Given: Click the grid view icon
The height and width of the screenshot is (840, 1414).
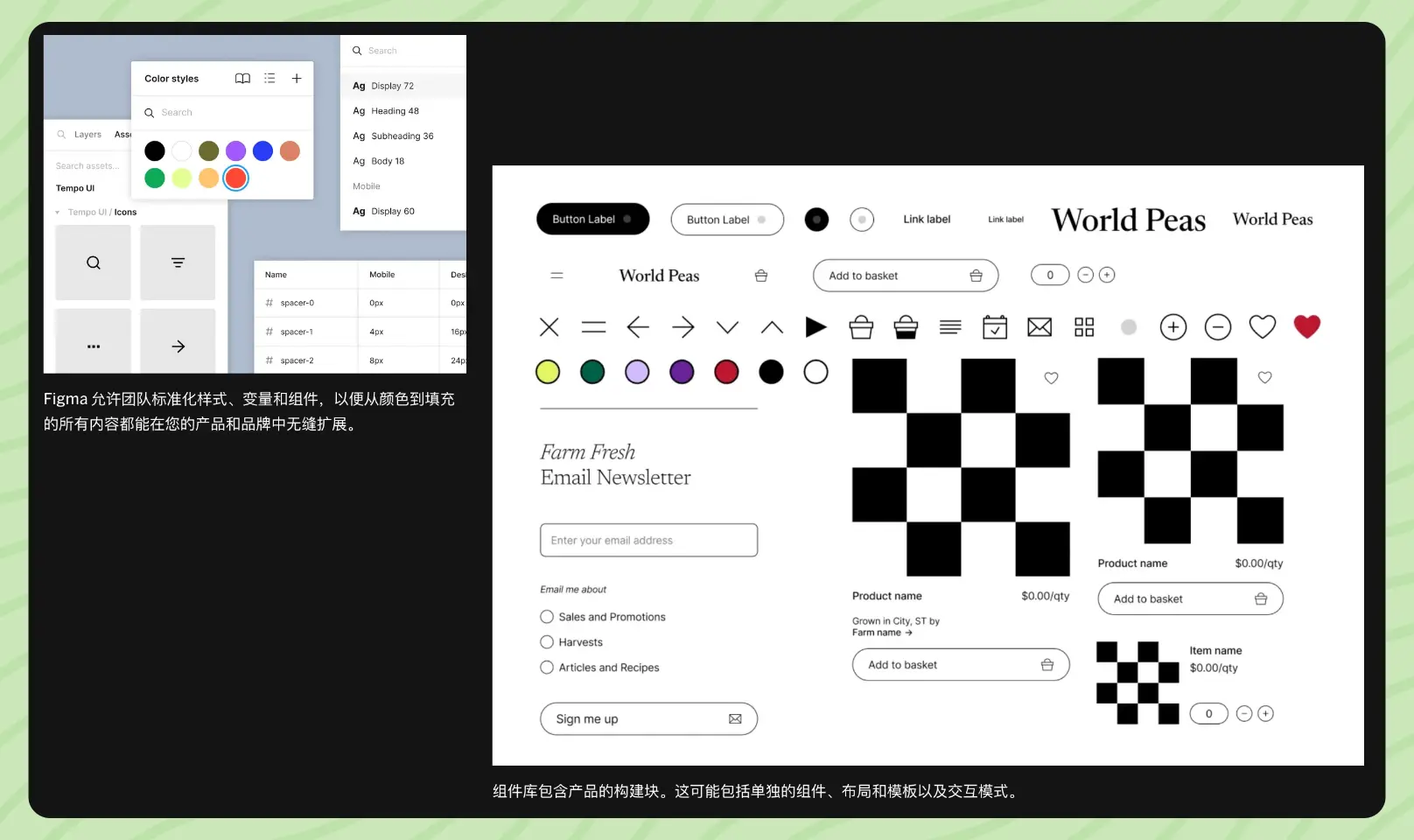Looking at the screenshot, I should (1084, 327).
